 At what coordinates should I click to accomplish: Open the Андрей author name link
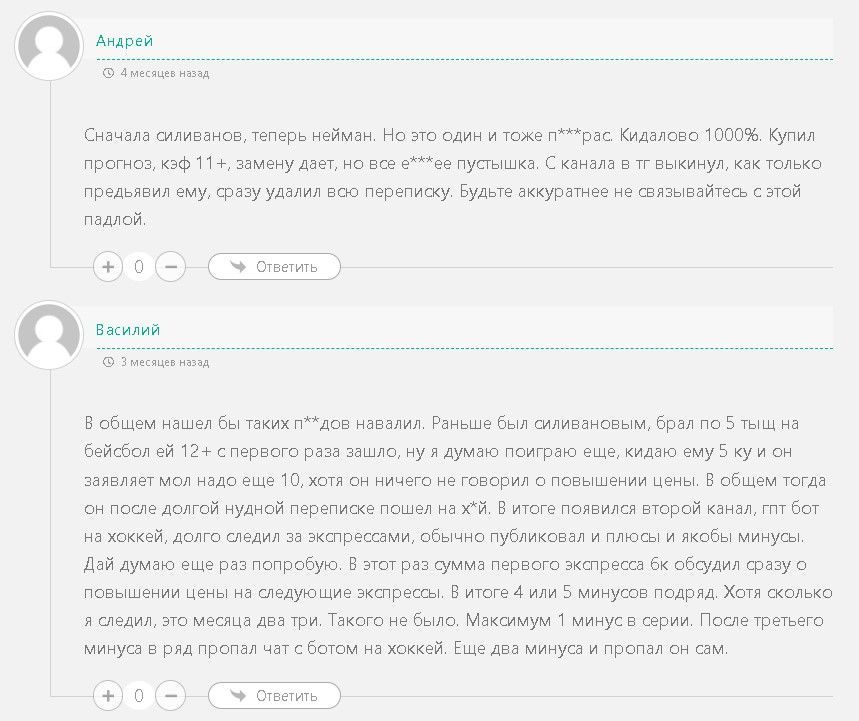pos(124,41)
